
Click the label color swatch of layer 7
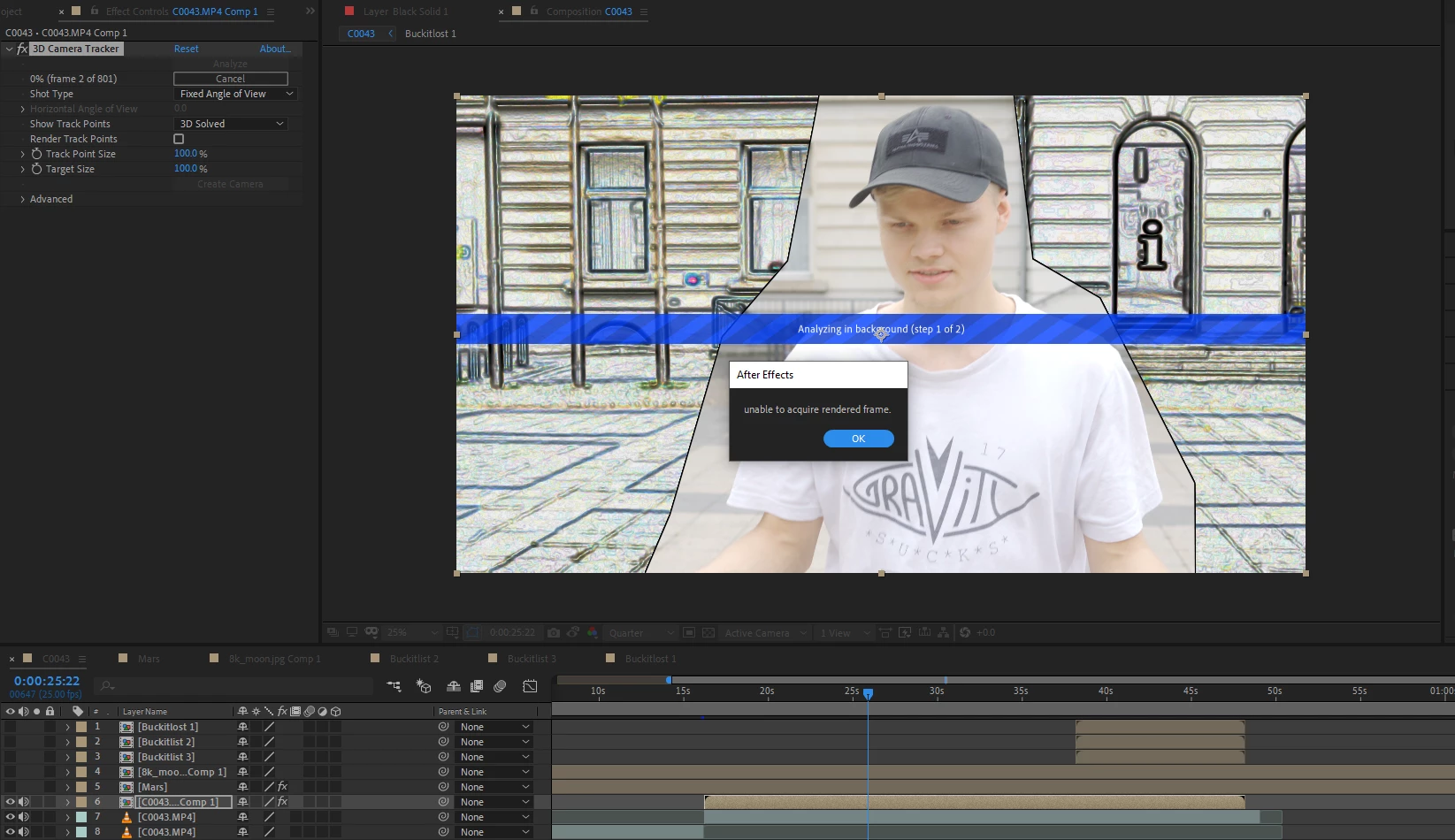coord(81,817)
